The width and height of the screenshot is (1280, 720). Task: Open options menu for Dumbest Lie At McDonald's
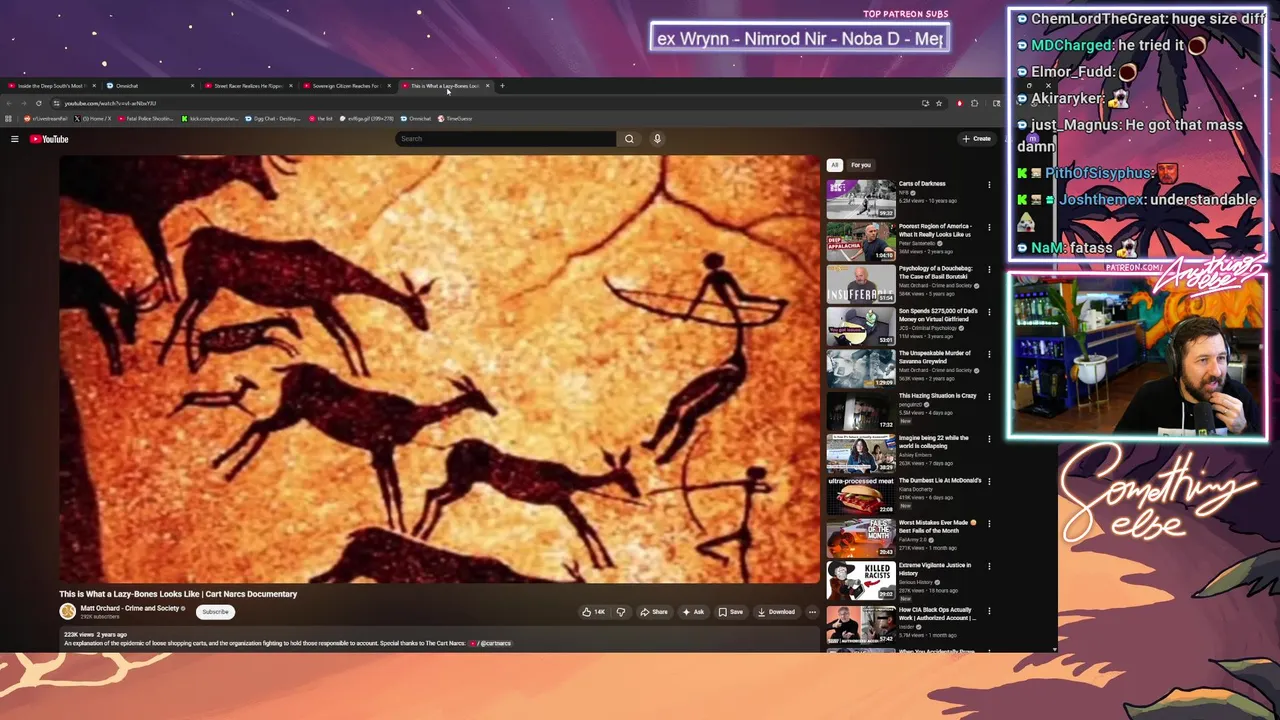point(989,481)
